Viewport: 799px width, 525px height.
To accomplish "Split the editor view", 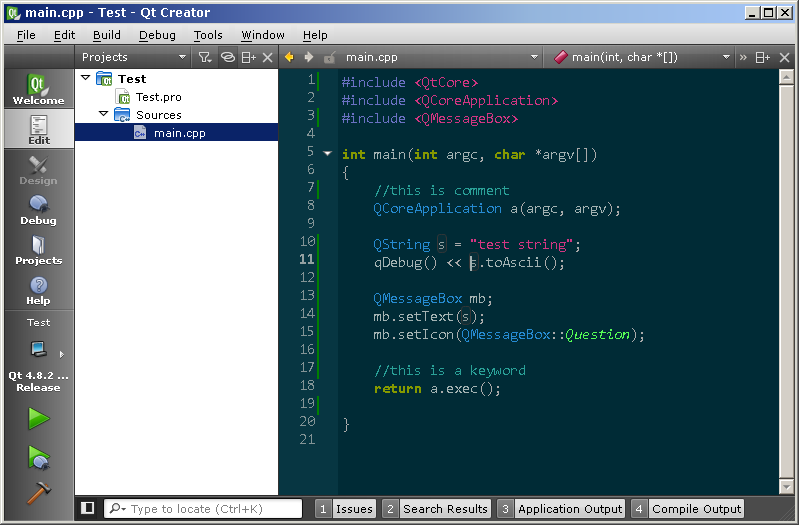I will point(762,58).
